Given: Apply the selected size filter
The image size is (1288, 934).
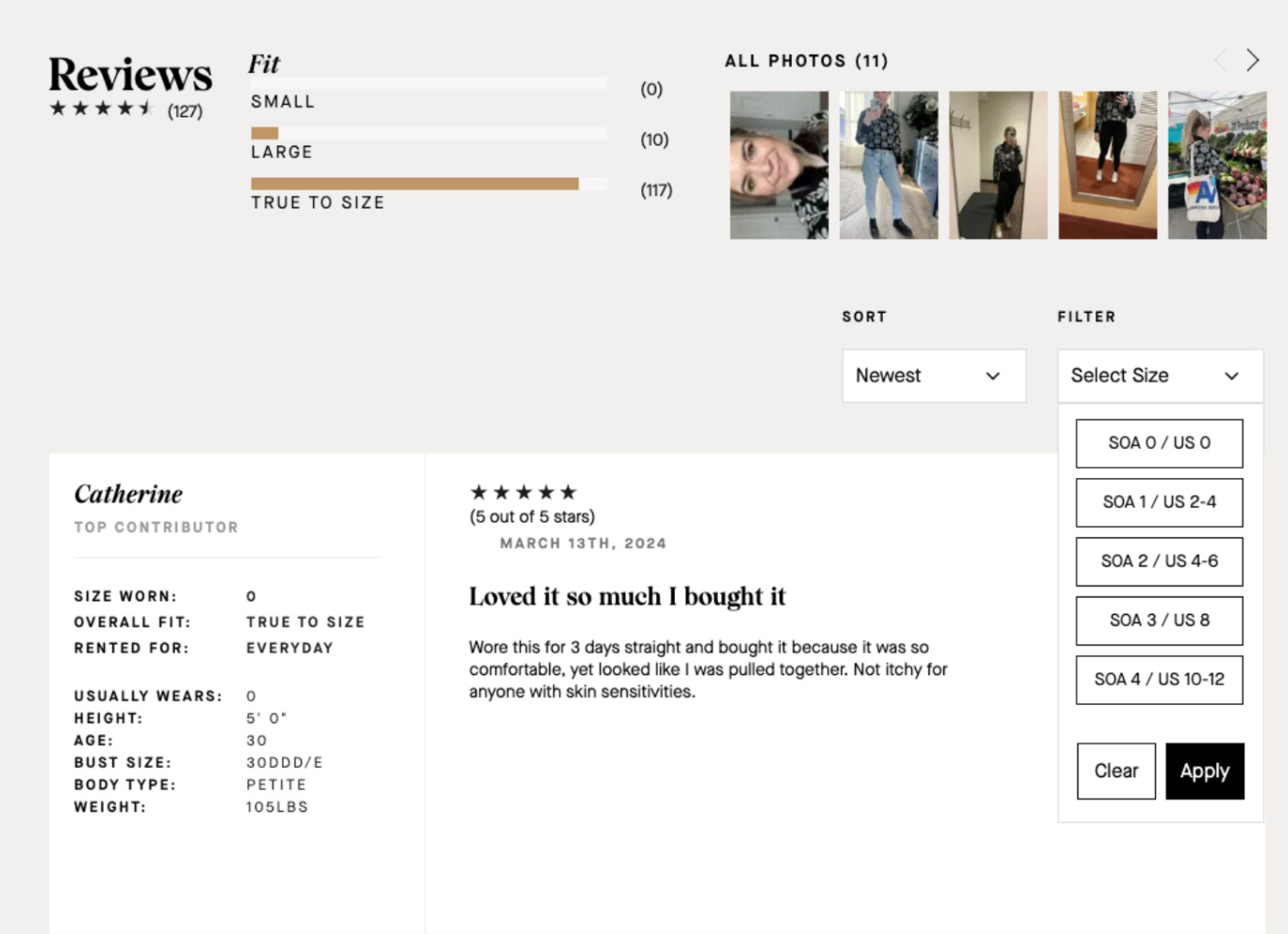Looking at the screenshot, I should tap(1204, 771).
